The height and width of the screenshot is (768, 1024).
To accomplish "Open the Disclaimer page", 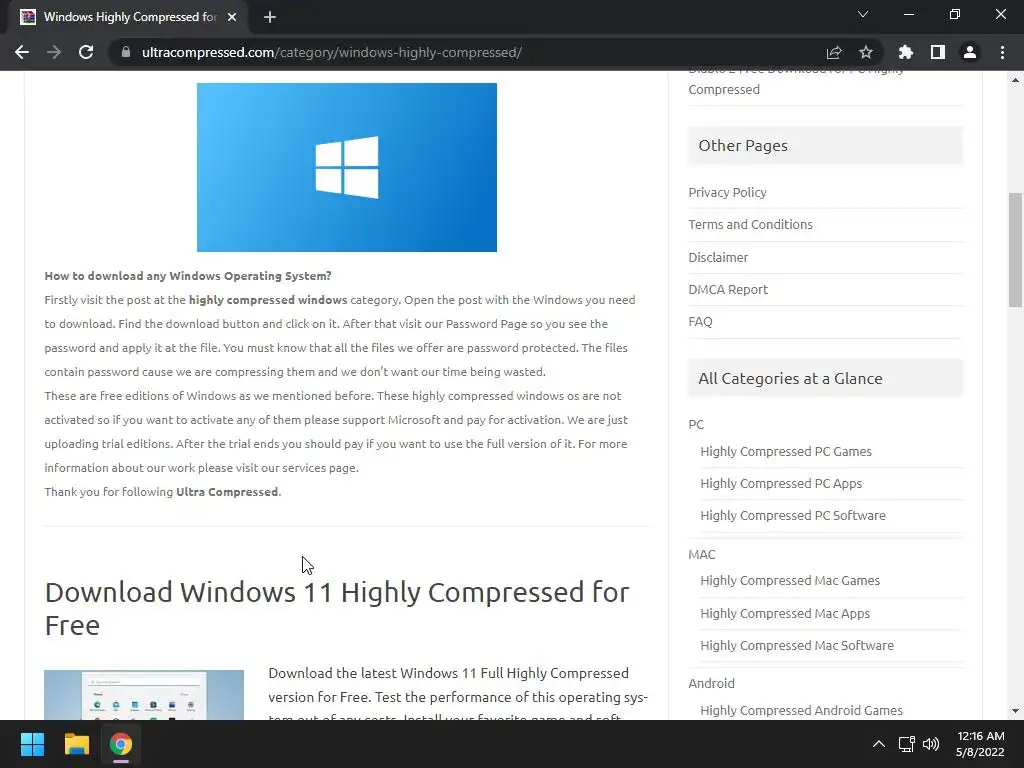I will (718, 257).
